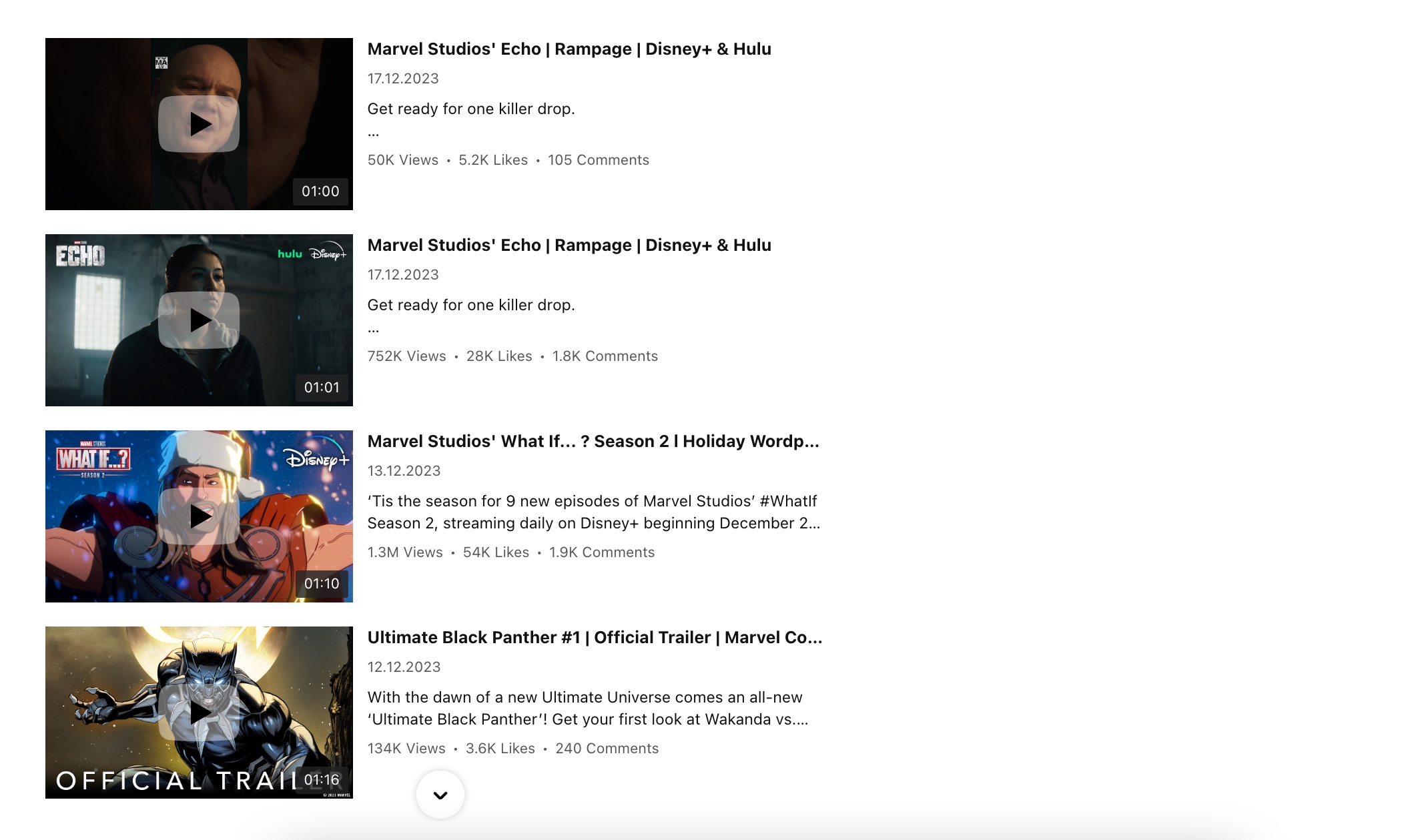Click 1.8K Comments under the second Echo video
Viewport: 1422px width, 840px height.
pyautogui.click(x=604, y=356)
